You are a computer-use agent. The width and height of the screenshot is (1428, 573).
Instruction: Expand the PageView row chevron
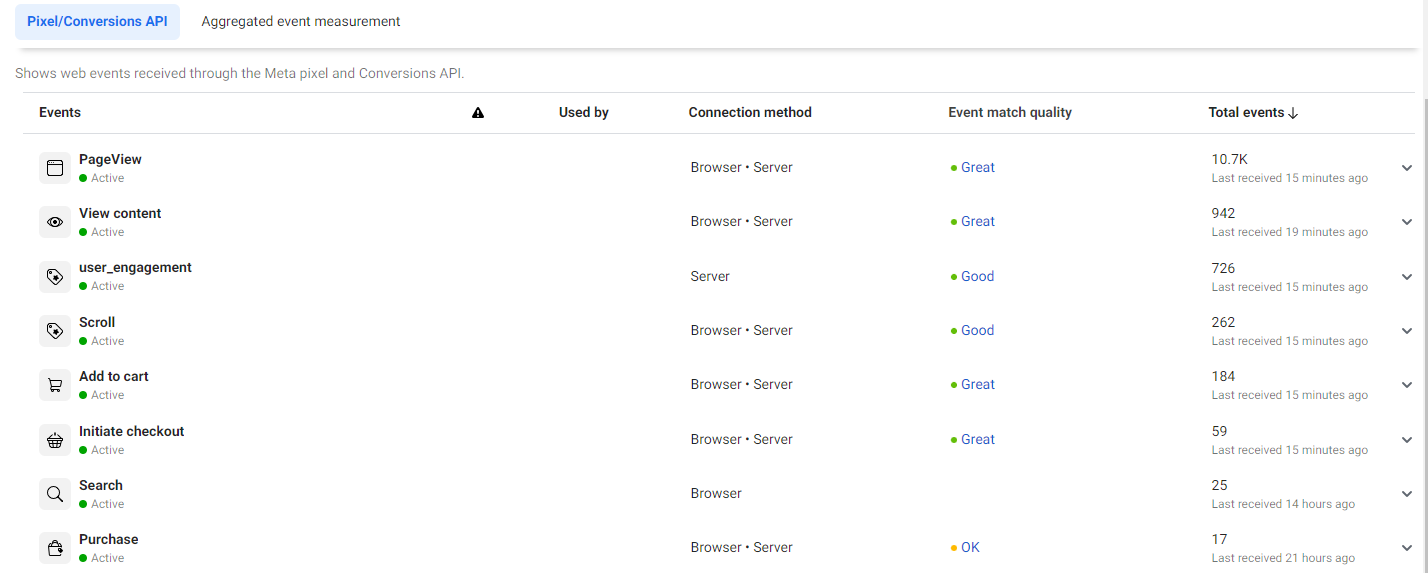[1407, 168]
